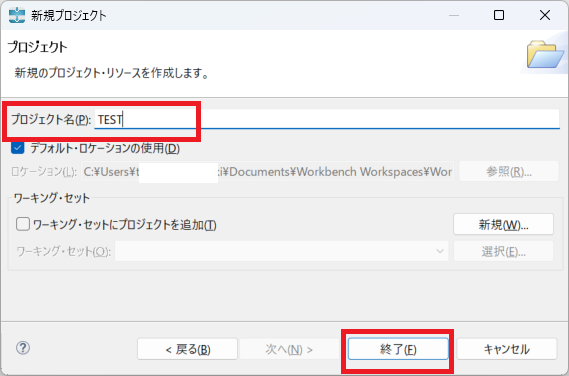
Task: Click the ワーキング・セット group label
Action: pyautogui.click(x=52, y=198)
